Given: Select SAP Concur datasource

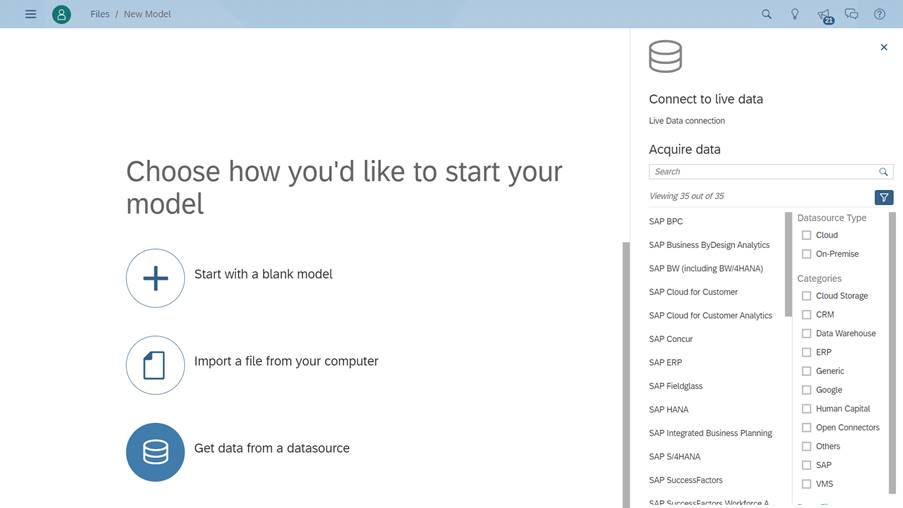Looking at the screenshot, I should (x=671, y=339).
